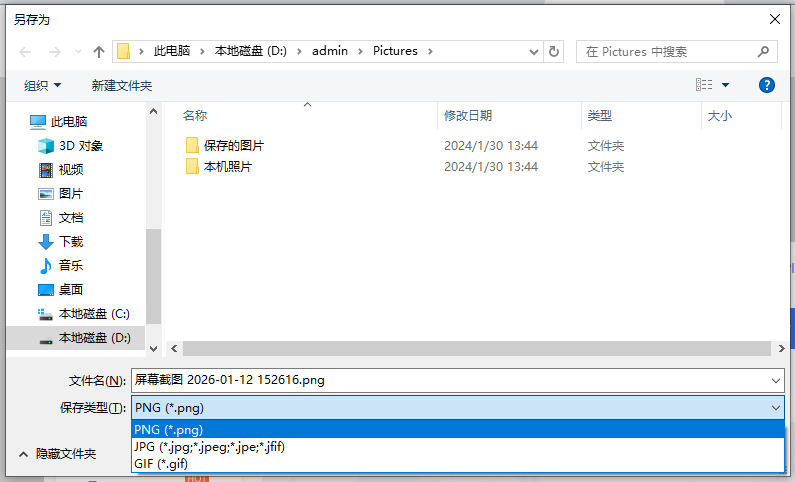Image resolution: width=795 pixels, height=482 pixels.
Task: Click the 保存类型 combo box
Action: click(458, 407)
